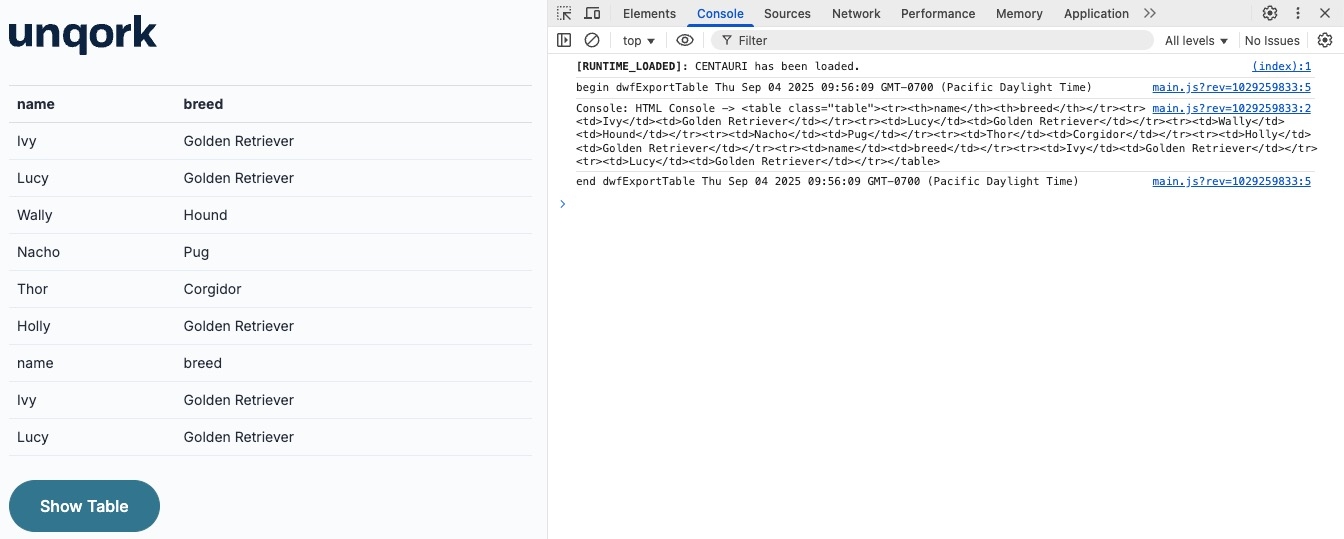Click the console prompt chevron

[x=563, y=204]
